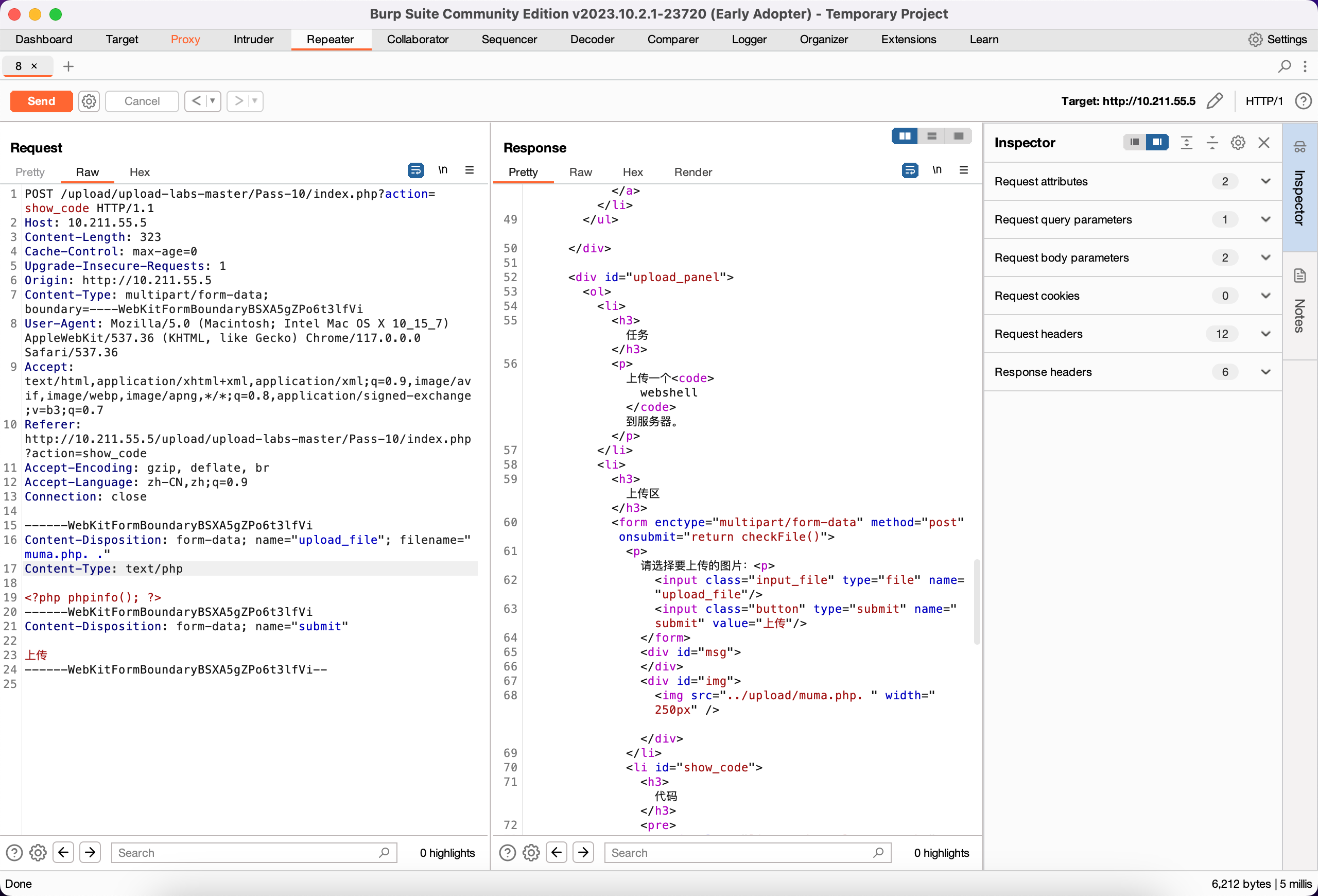
Task: Jump to previous Request search match
Action: (x=63, y=852)
